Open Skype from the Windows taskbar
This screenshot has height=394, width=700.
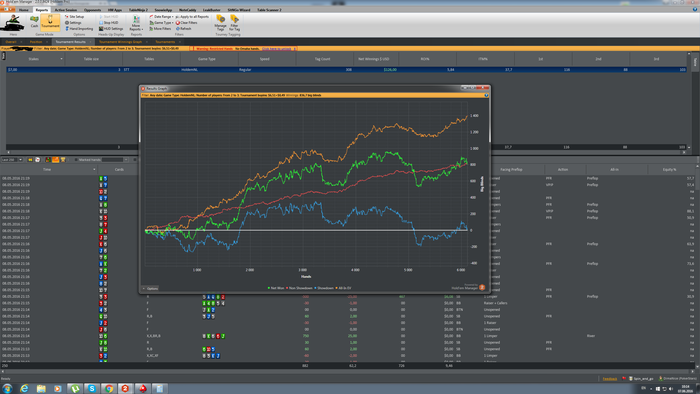[92, 389]
